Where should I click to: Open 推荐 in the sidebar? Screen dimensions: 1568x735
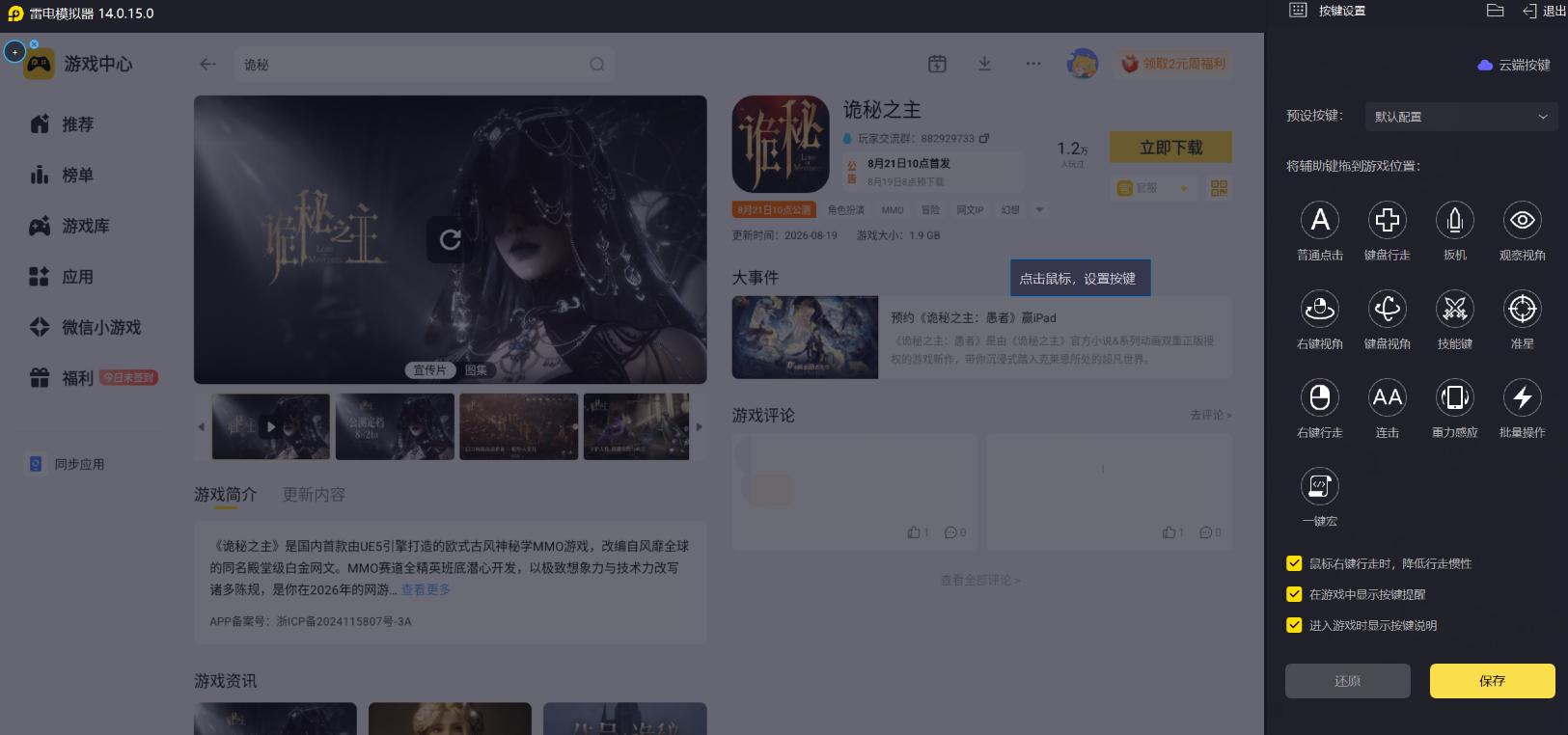pos(63,124)
